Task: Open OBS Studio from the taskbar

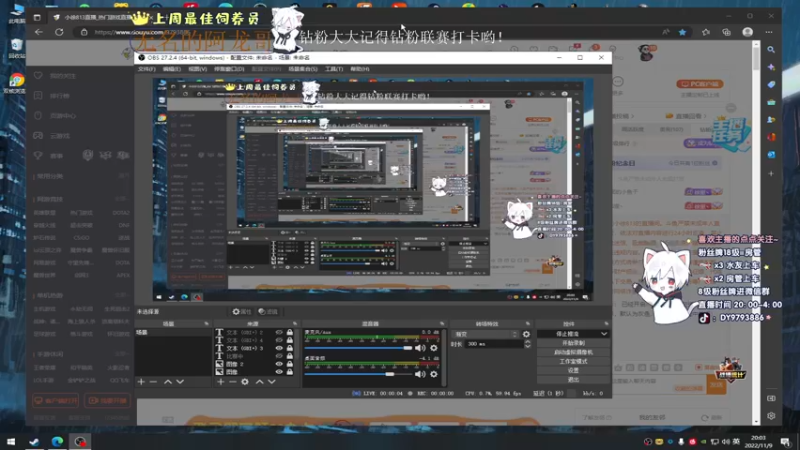Action: (80, 441)
